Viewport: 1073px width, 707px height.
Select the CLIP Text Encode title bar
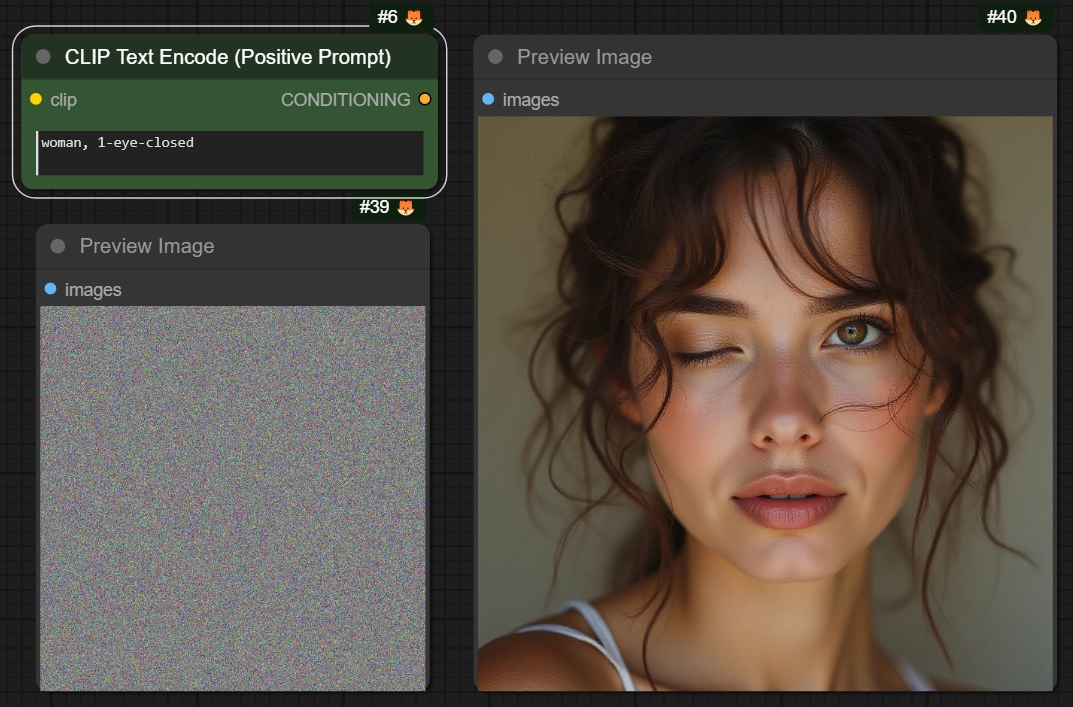click(x=230, y=57)
